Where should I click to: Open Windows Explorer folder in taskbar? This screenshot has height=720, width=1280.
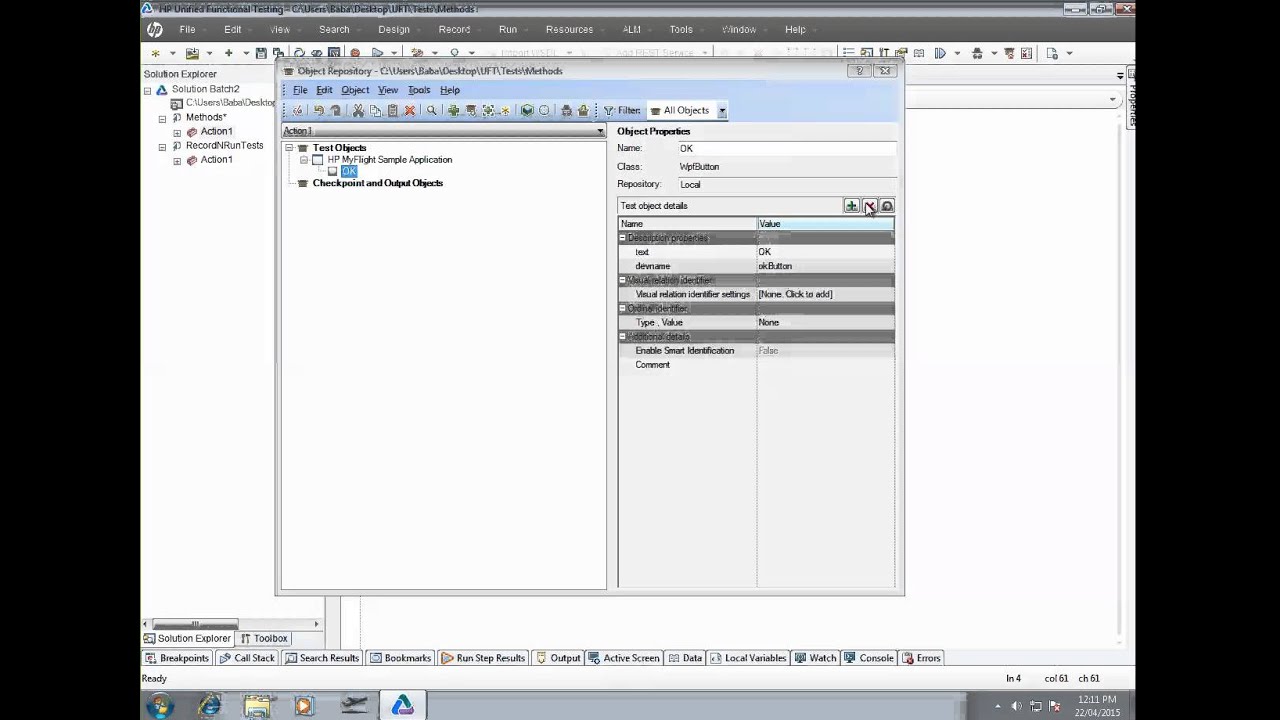point(257,706)
